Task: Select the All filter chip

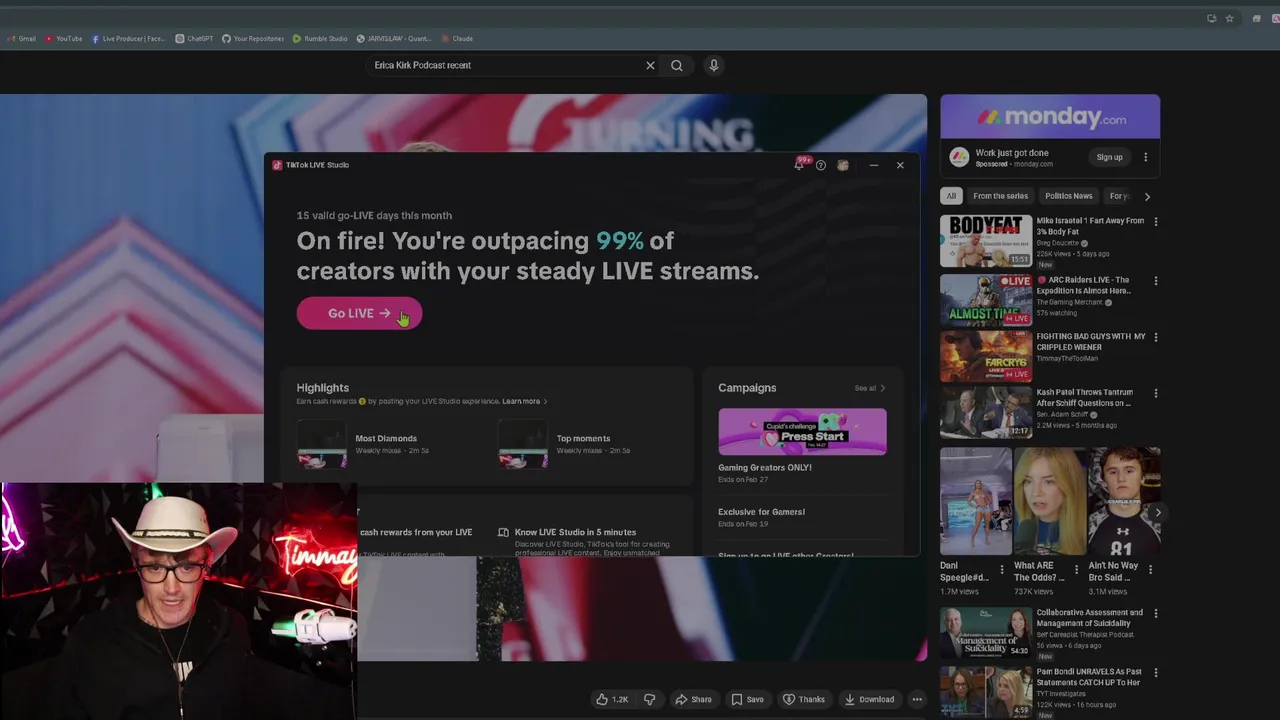Action: 951,196
